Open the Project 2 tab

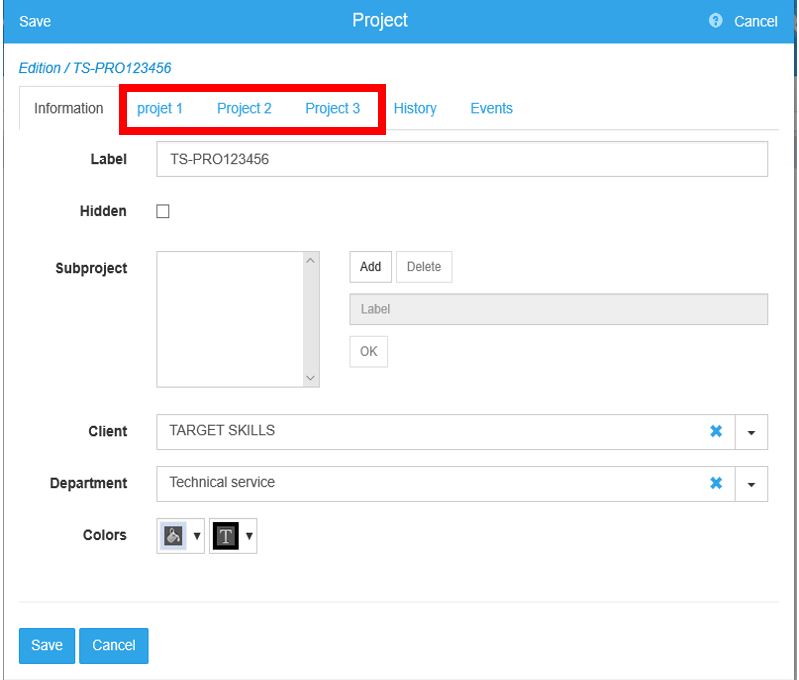click(244, 108)
